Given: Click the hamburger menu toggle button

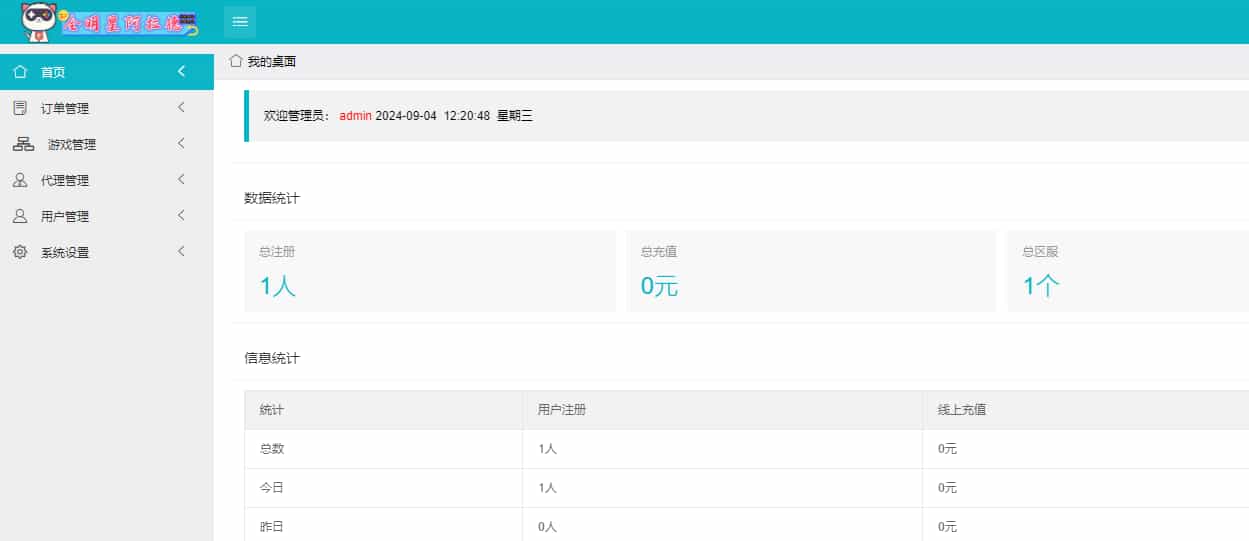Looking at the screenshot, I should tap(240, 22).
